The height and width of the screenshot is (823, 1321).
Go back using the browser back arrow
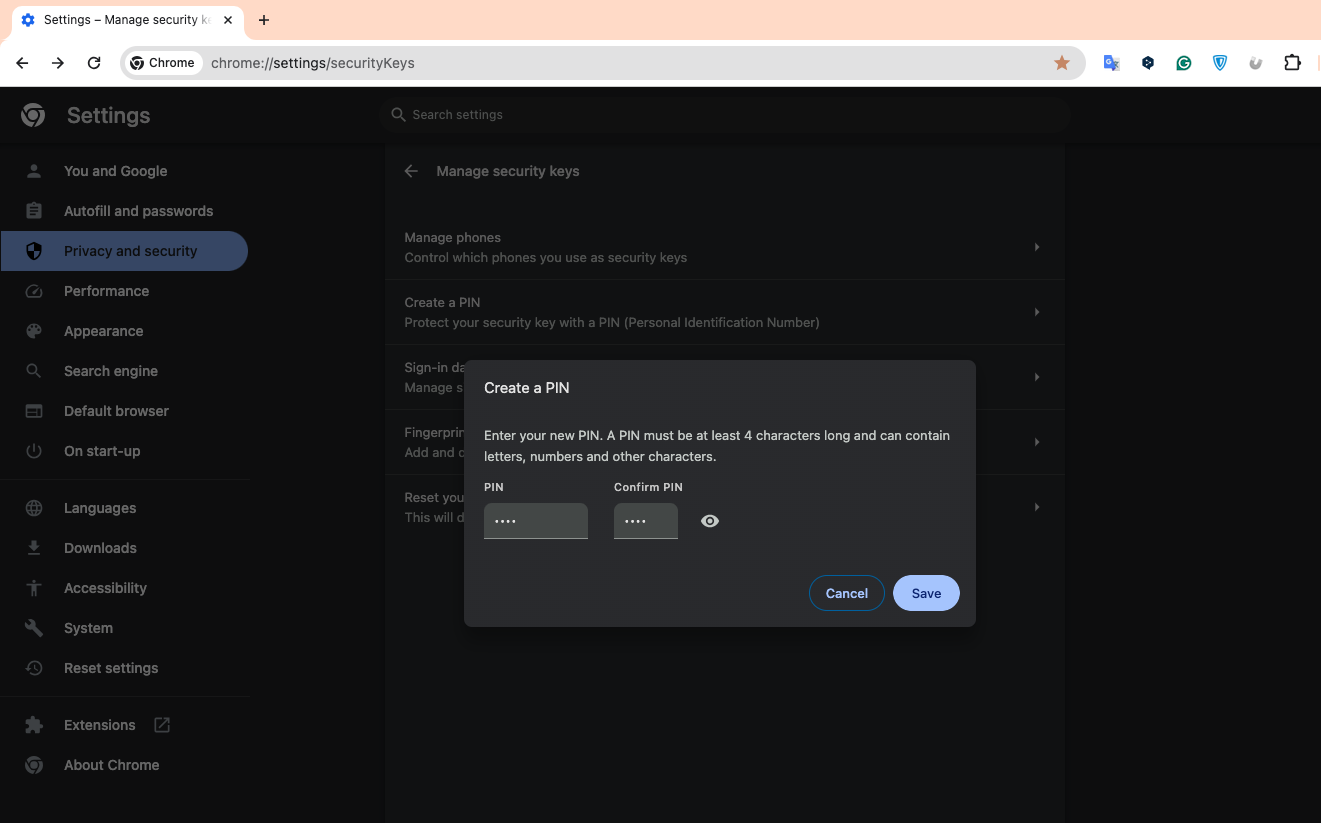22,63
